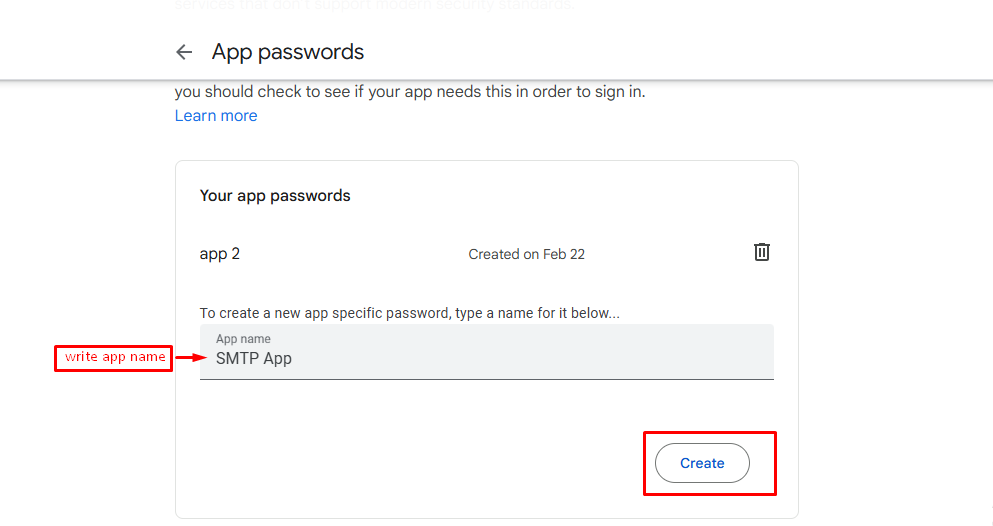Click the underline beneath the App name field
The image size is (993, 526).
pos(486,379)
